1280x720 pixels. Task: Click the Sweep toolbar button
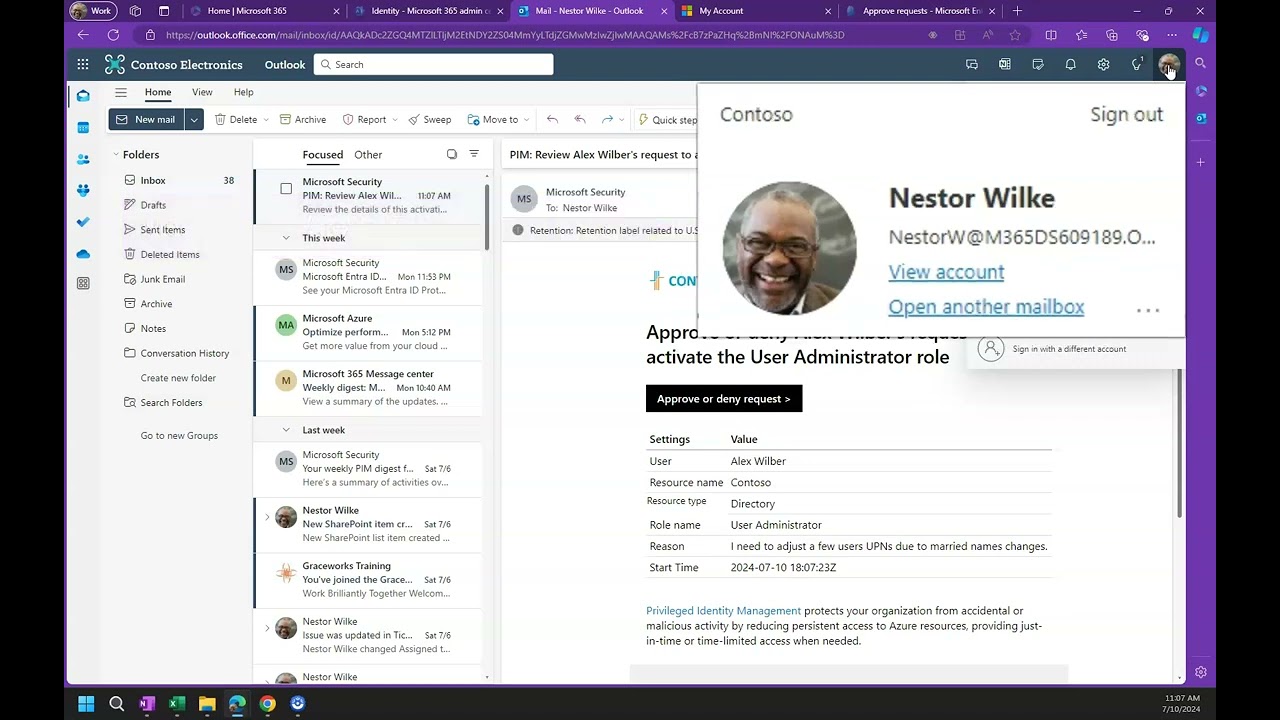429,119
